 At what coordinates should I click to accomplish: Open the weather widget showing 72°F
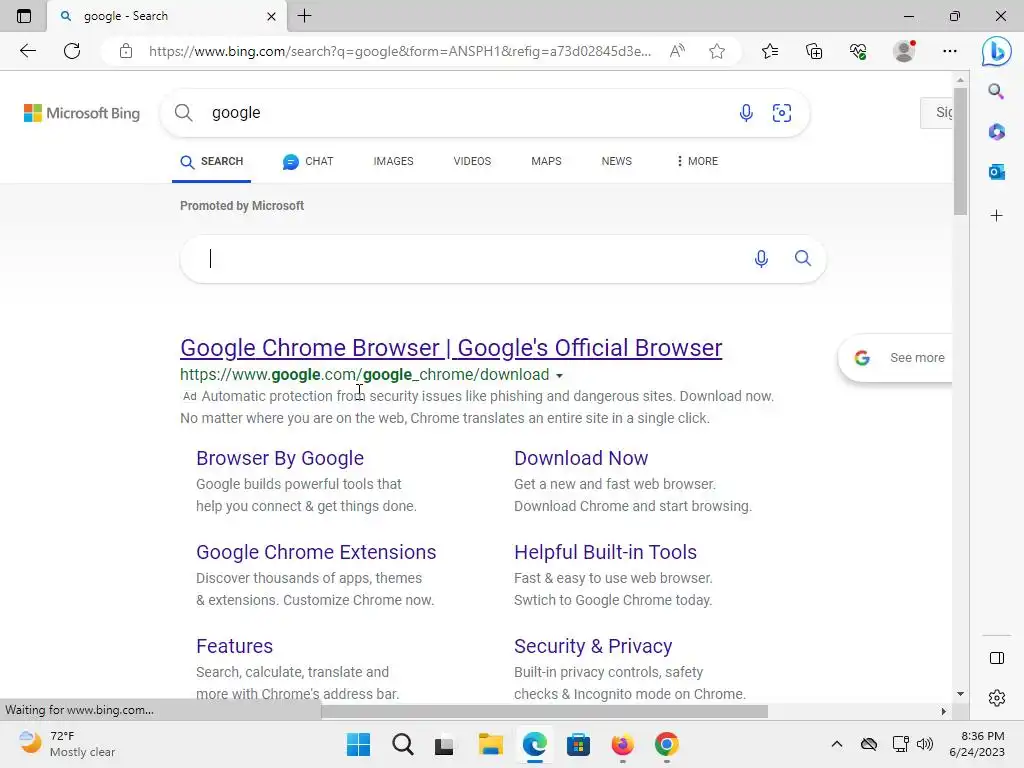click(x=67, y=744)
